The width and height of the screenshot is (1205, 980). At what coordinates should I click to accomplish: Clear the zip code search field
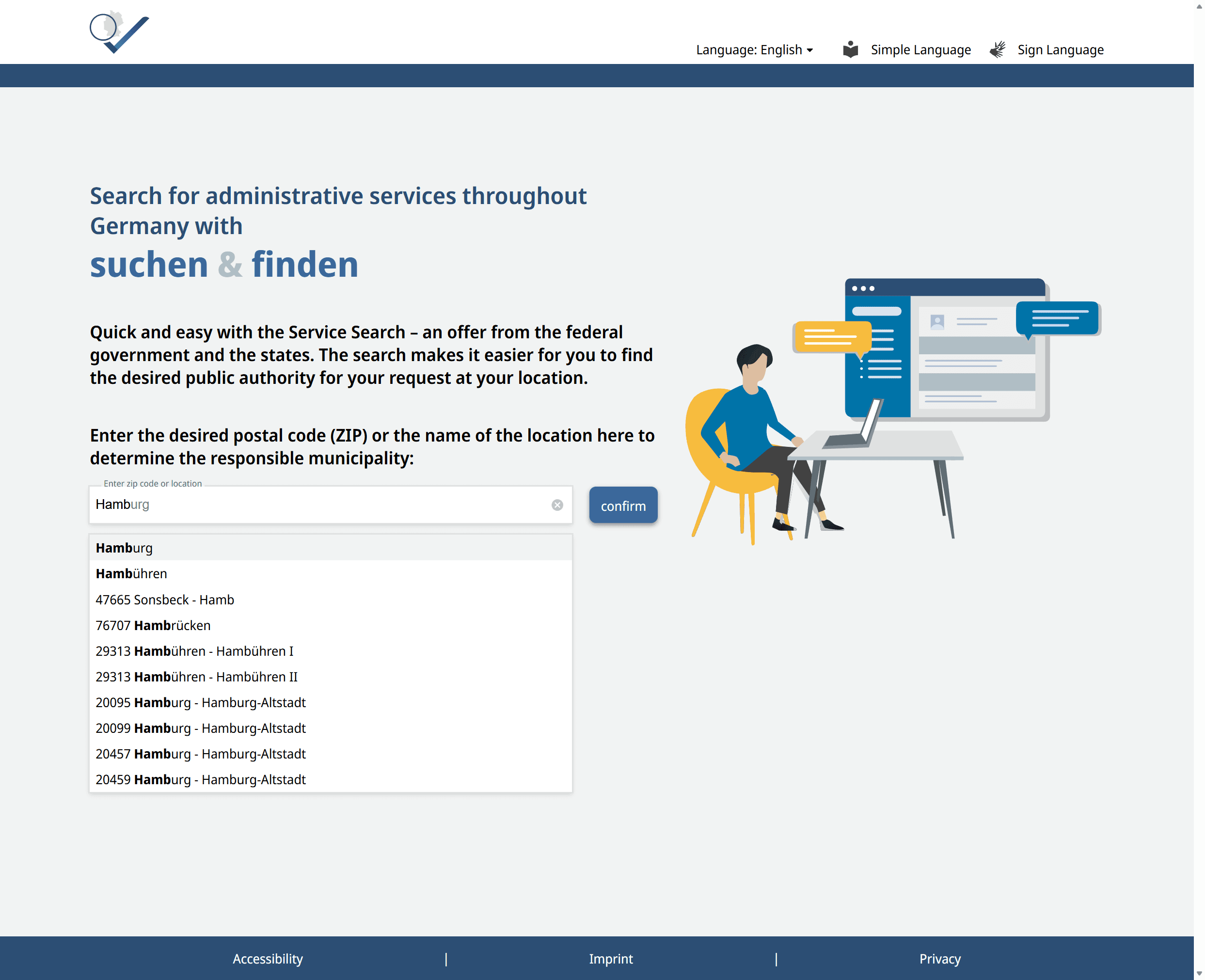coord(557,505)
